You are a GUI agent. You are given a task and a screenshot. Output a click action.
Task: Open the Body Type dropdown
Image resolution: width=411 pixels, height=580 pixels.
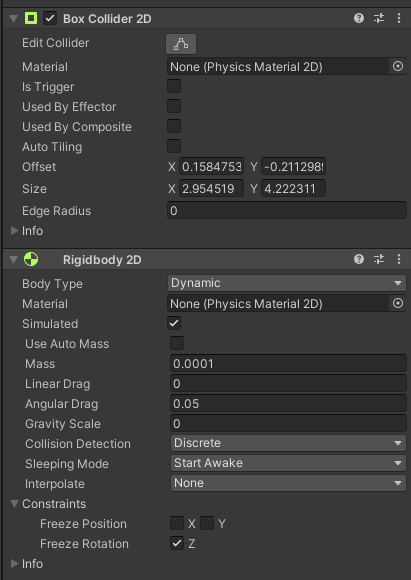(287, 283)
